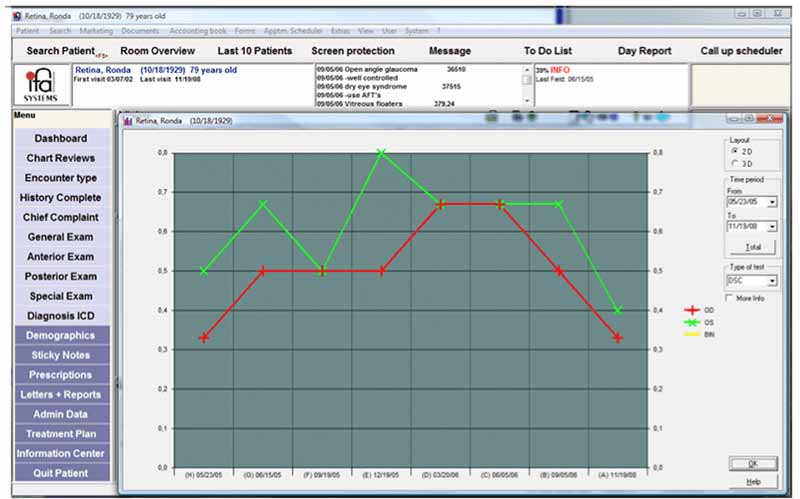800x499 pixels.
Task: Click Call up scheduler
Action: (x=741, y=51)
